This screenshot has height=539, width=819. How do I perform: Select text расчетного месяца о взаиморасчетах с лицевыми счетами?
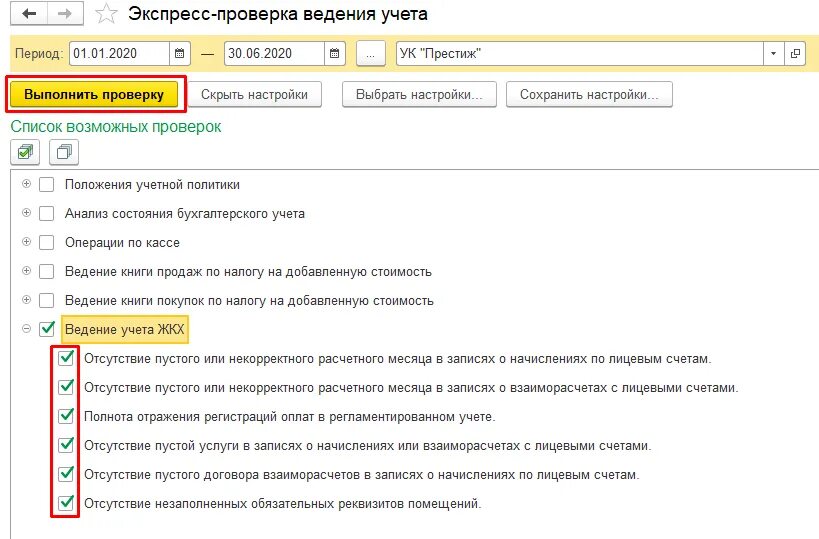coord(411,388)
